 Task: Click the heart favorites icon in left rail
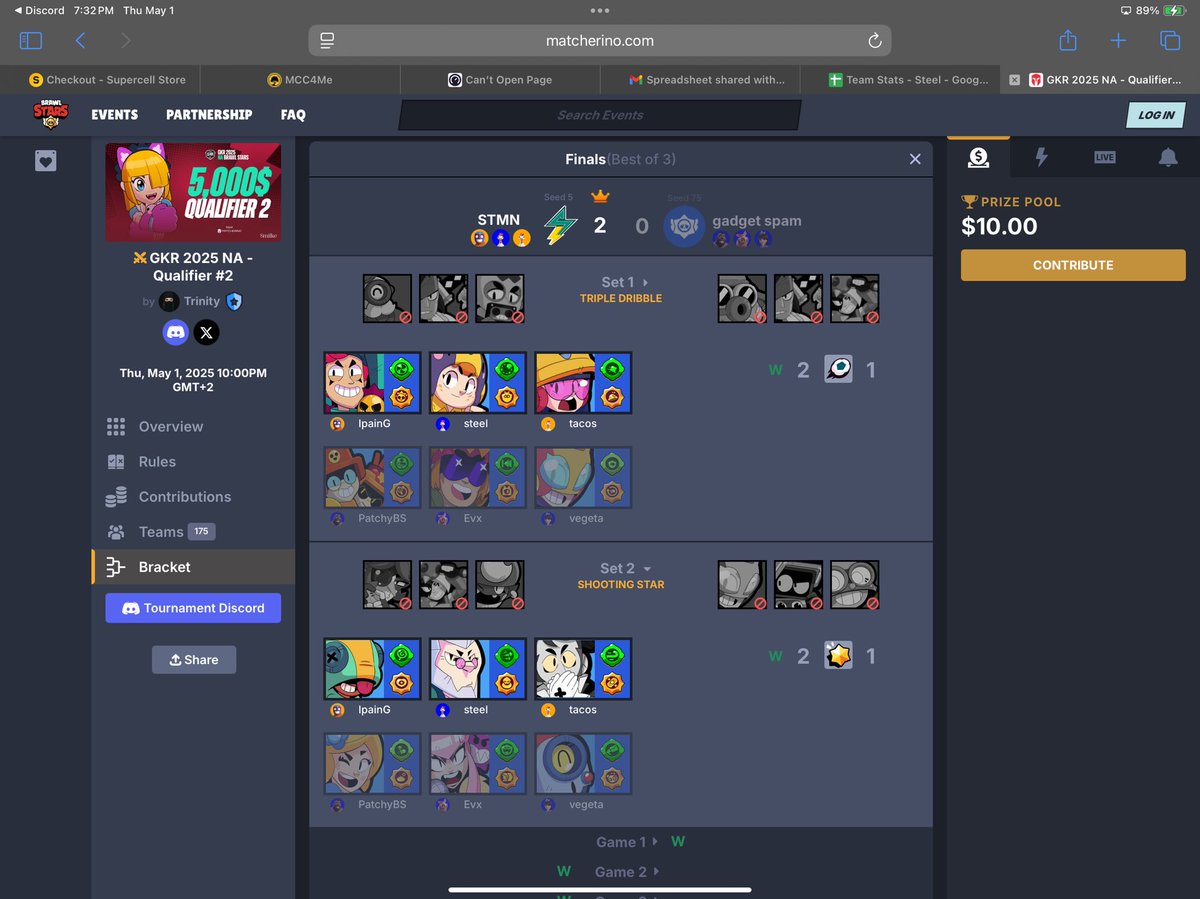(x=45, y=161)
